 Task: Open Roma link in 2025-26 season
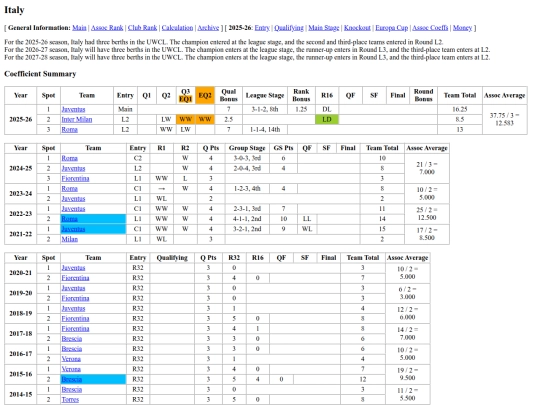(x=70, y=130)
